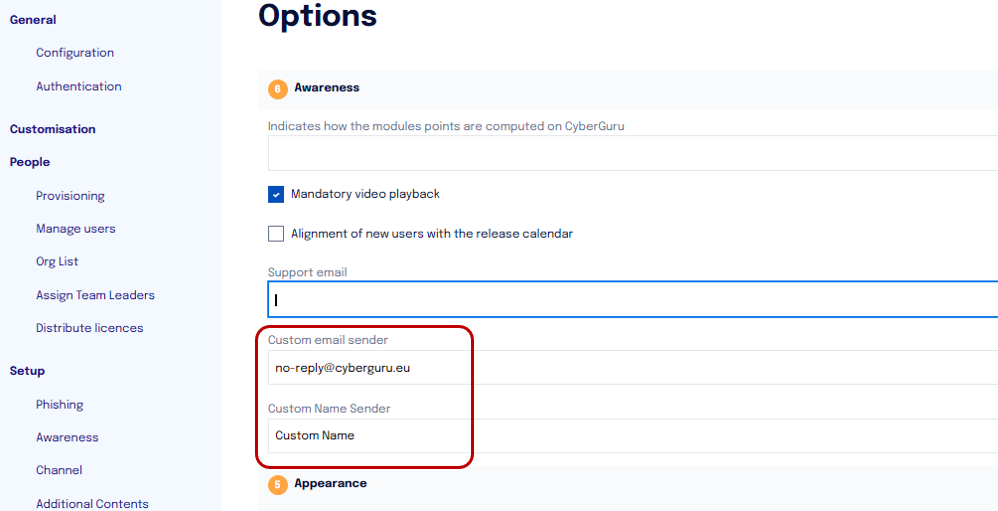Select Org List in the sidebar
Screen dimensions: 998x511
tap(57, 262)
